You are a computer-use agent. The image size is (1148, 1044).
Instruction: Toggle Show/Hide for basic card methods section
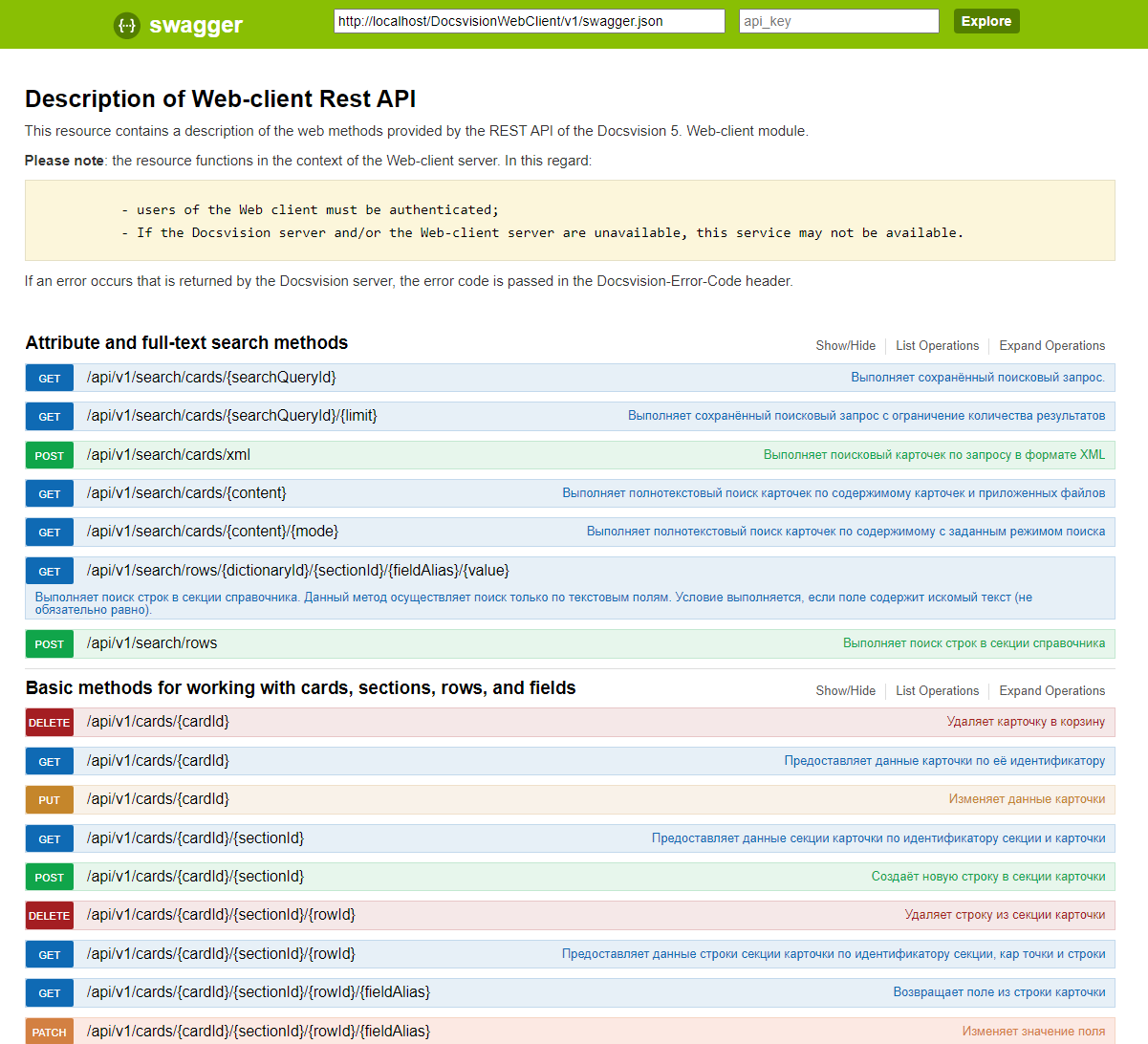845,691
